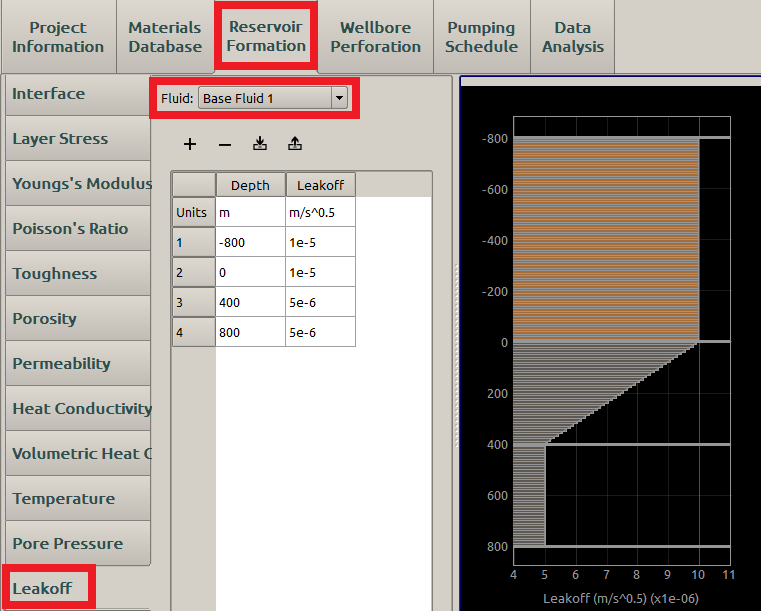Viewport: 761px width, 611px height.
Task: Select the Temperature side tab
Action: coord(78,499)
